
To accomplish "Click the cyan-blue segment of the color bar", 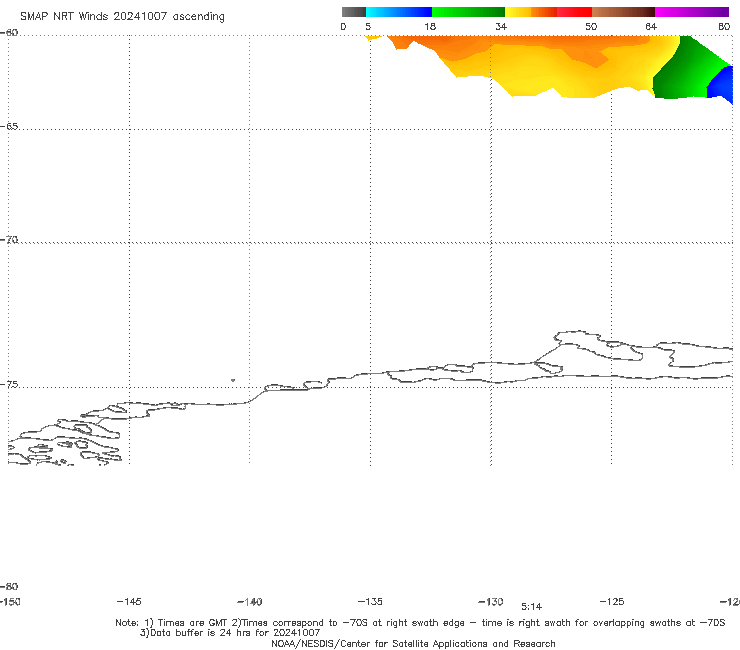I will point(399,12).
